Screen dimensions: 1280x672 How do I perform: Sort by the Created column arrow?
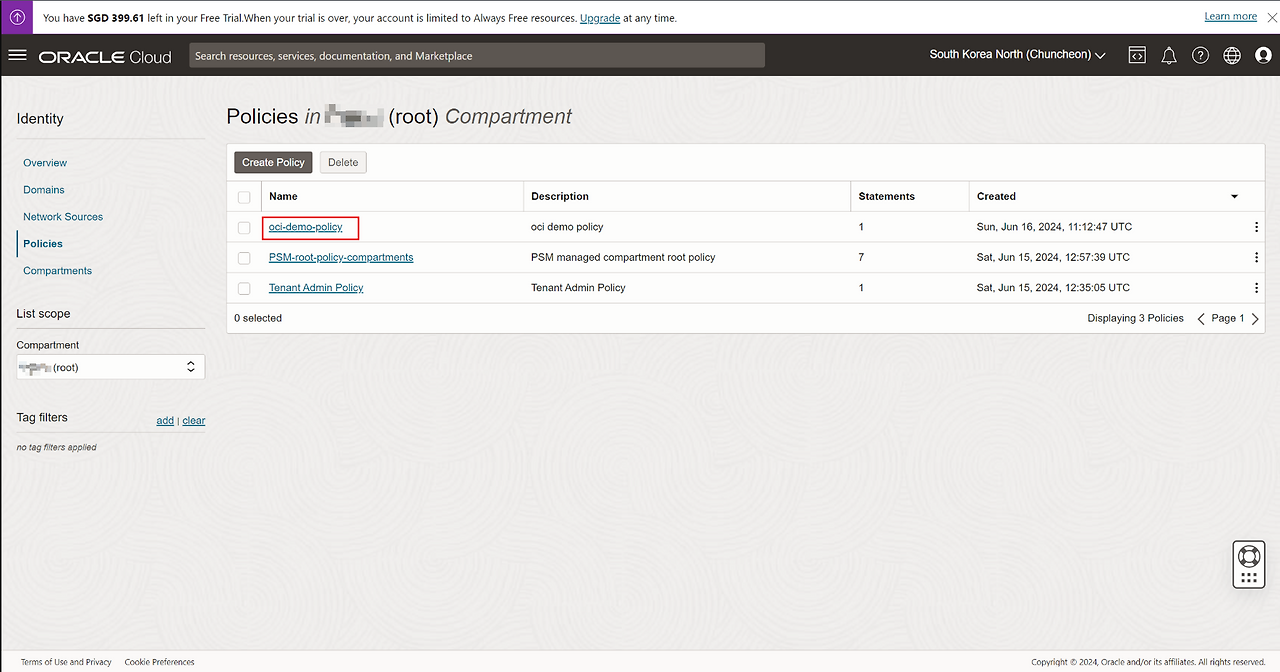tap(1234, 197)
